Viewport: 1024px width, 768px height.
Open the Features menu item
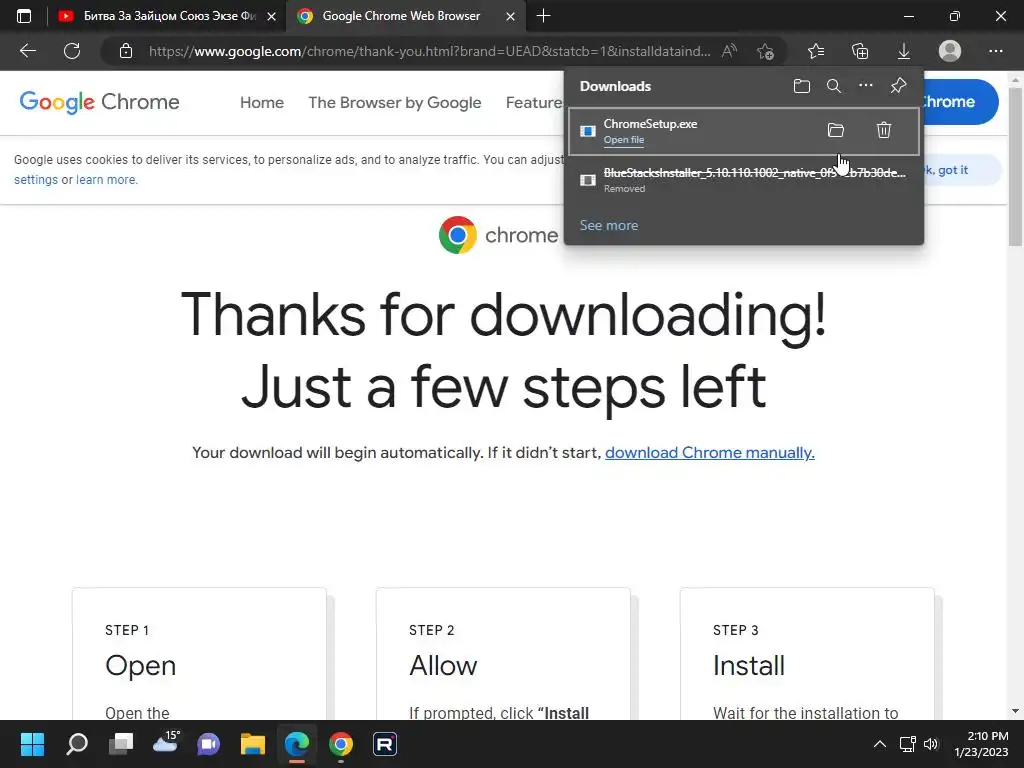point(534,103)
